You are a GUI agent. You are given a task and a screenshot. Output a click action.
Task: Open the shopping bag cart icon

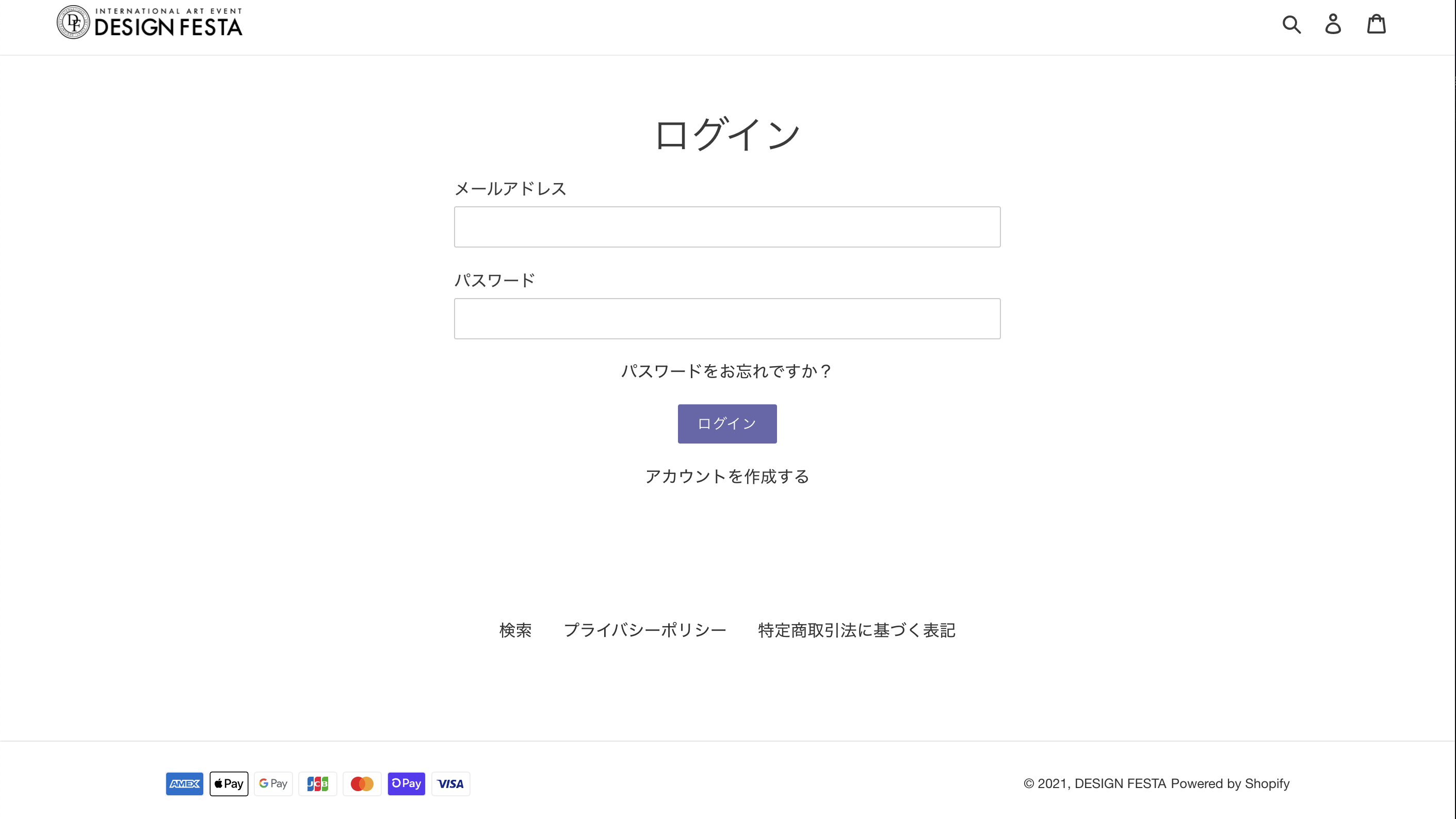(1377, 24)
